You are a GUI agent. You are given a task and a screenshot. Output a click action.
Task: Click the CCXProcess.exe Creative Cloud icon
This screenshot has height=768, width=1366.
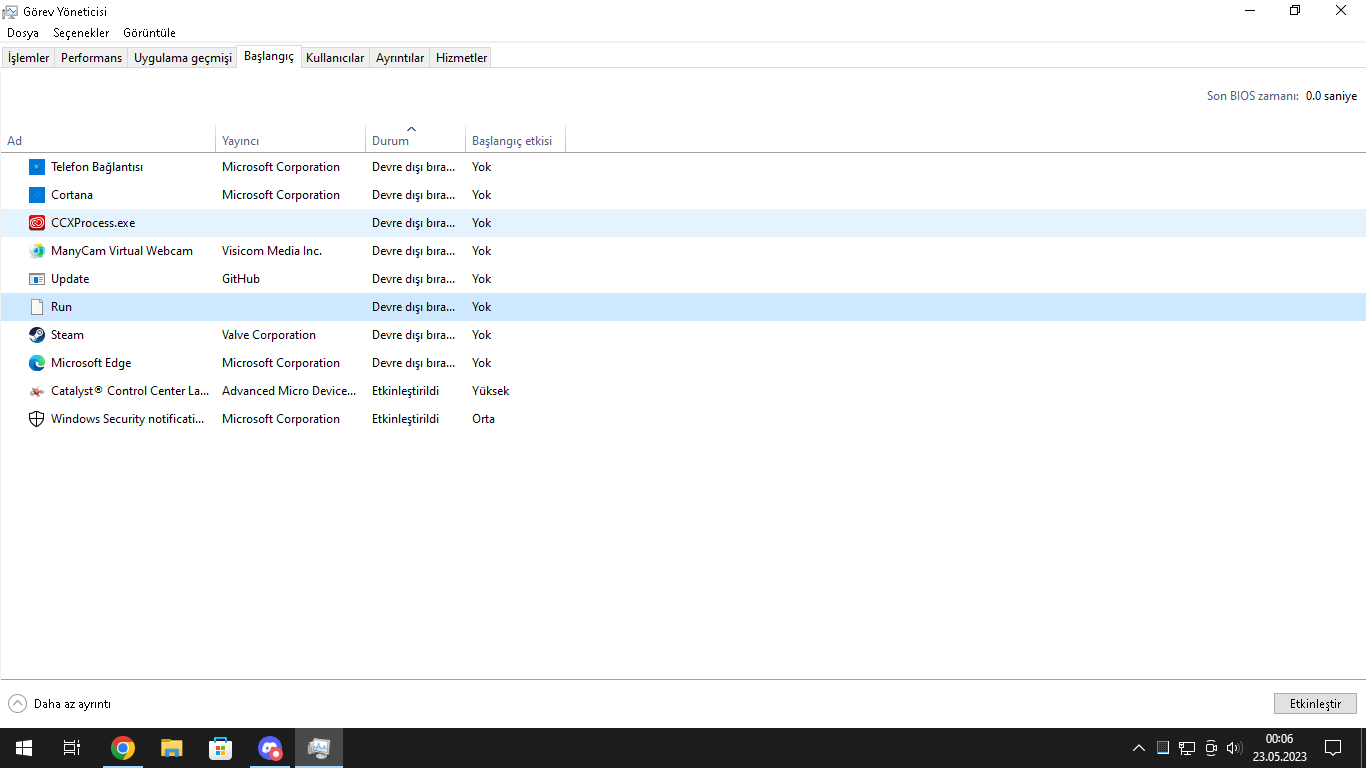[37, 223]
